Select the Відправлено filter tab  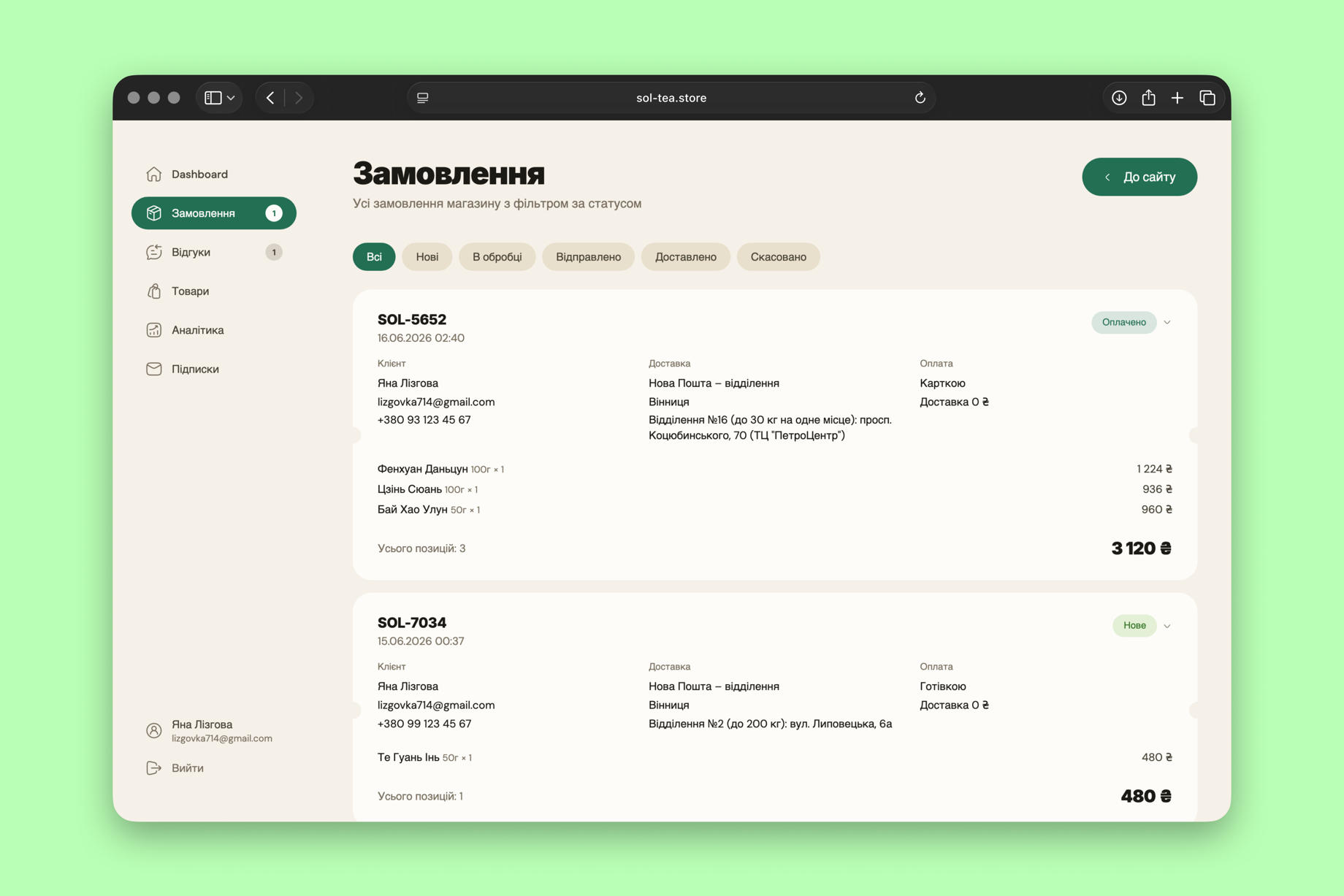(x=588, y=257)
